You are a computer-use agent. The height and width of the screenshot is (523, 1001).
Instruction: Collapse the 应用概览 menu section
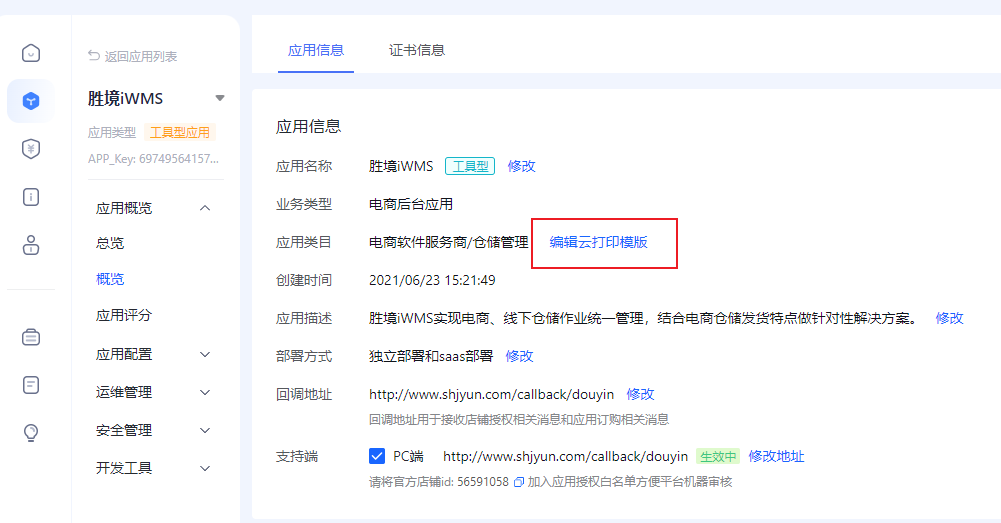(x=205, y=208)
